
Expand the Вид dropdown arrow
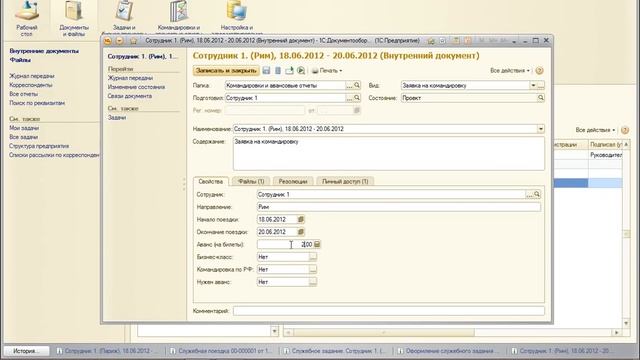pyautogui.click(x=533, y=85)
